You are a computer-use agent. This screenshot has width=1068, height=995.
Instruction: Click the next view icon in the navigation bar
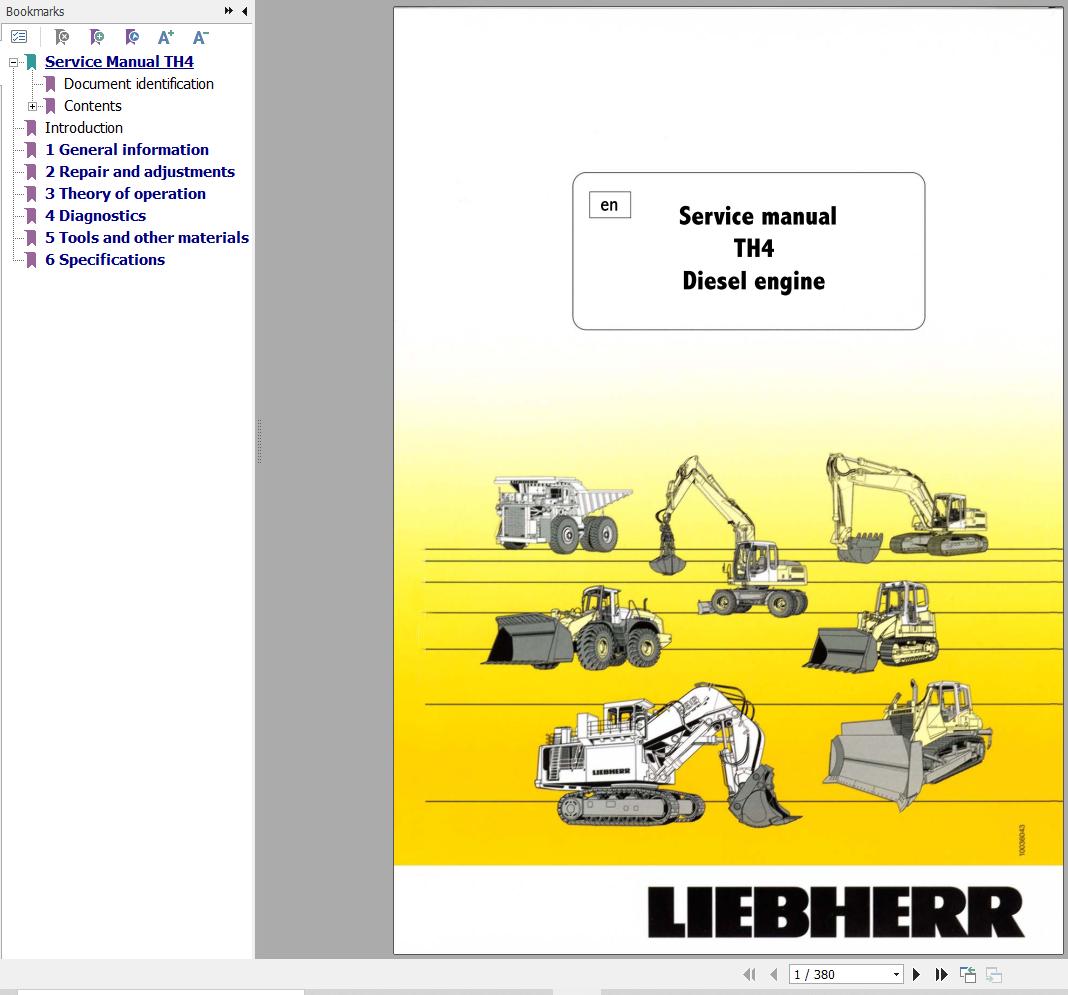[994, 975]
